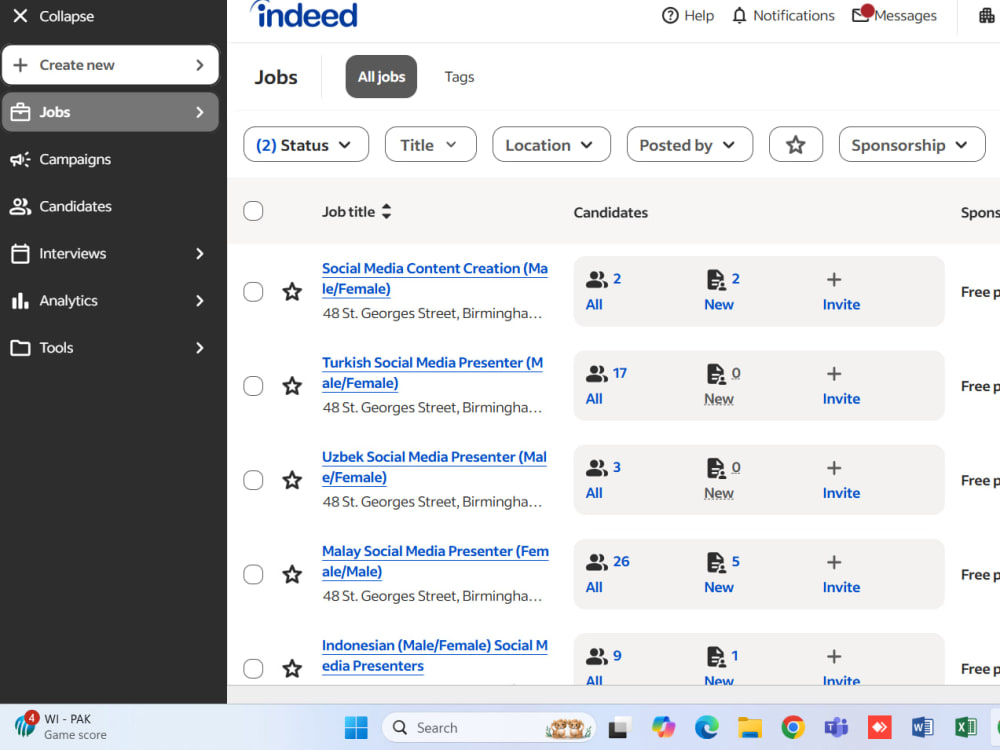Select all jobs header checkbox
Viewport: 1000px width, 750px height.
click(x=253, y=211)
